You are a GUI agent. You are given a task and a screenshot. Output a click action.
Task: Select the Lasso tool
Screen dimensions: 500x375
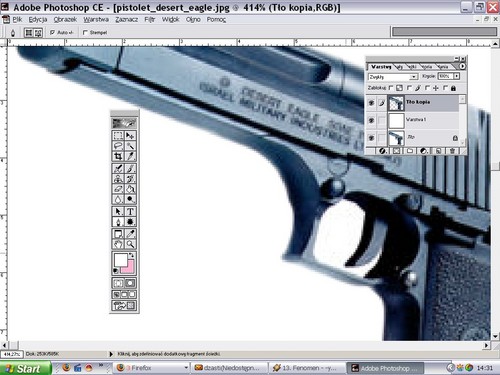(x=118, y=146)
